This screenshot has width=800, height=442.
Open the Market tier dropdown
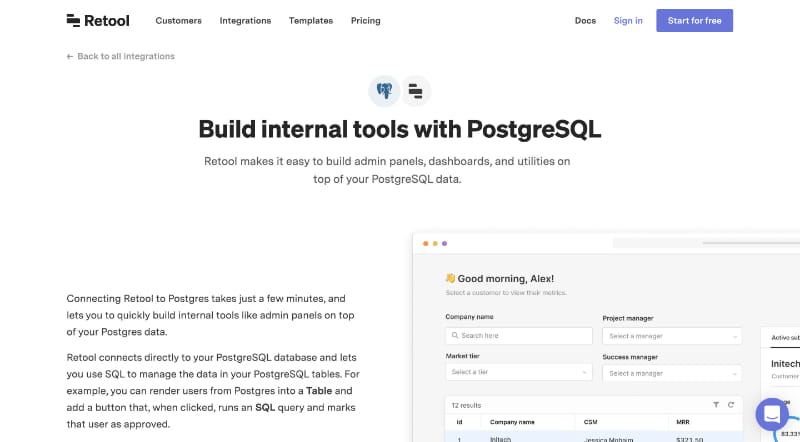coord(519,372)
